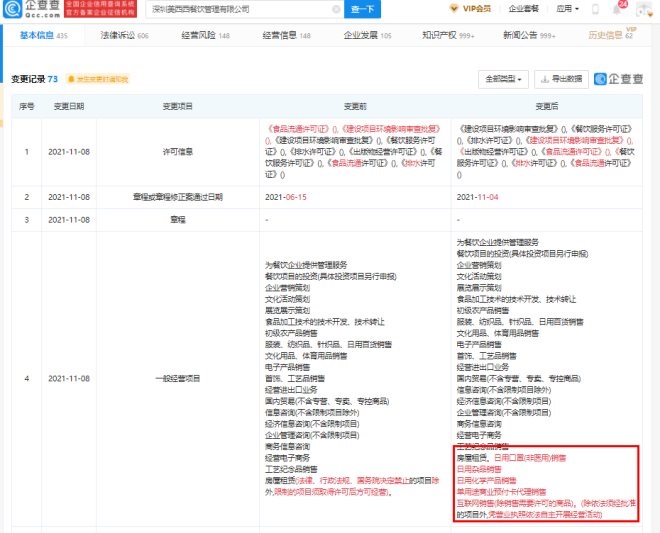Click the user avatar icon at top right
660x533 pixels.
click(x=645, y=9)
